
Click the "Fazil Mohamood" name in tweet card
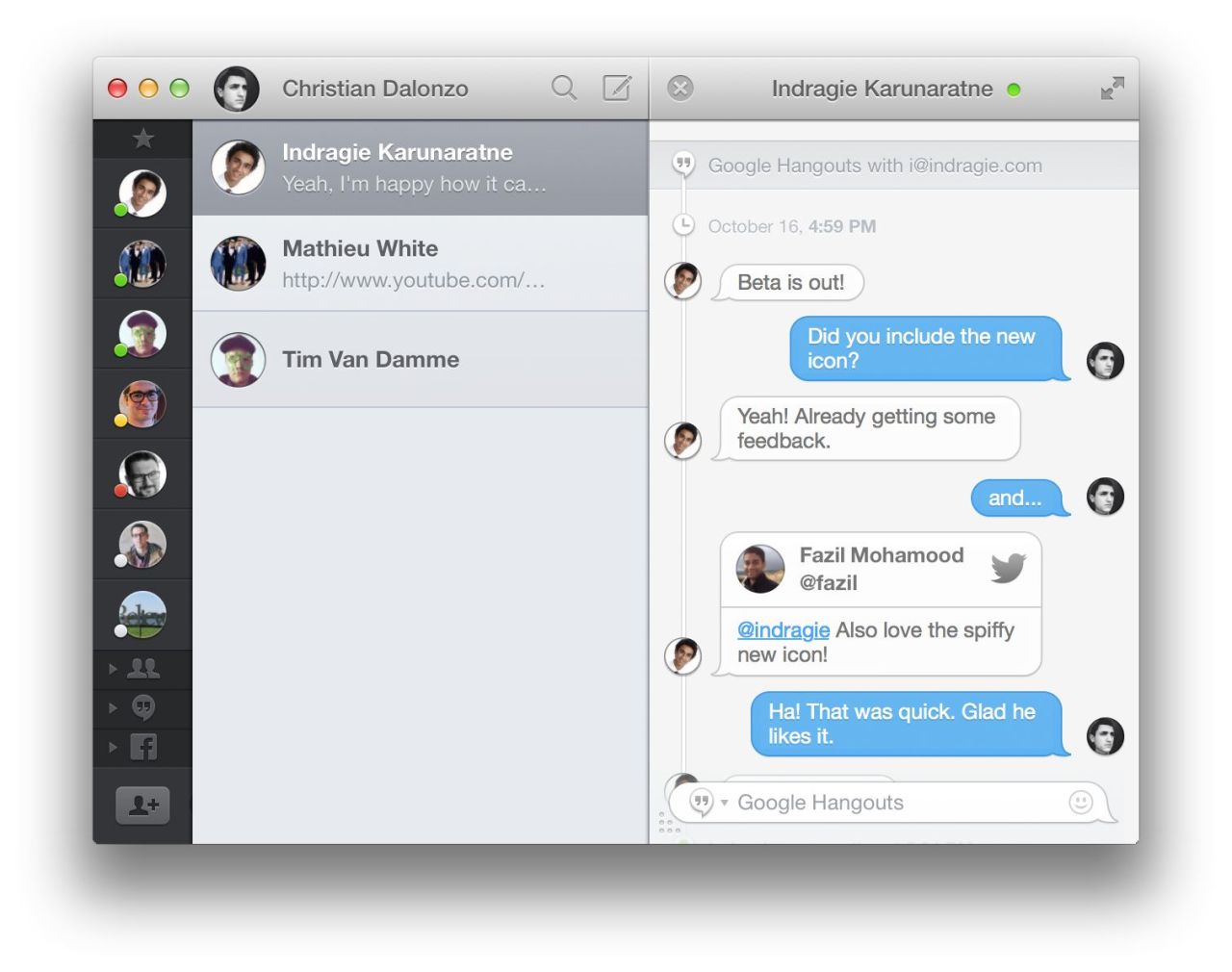882,555
